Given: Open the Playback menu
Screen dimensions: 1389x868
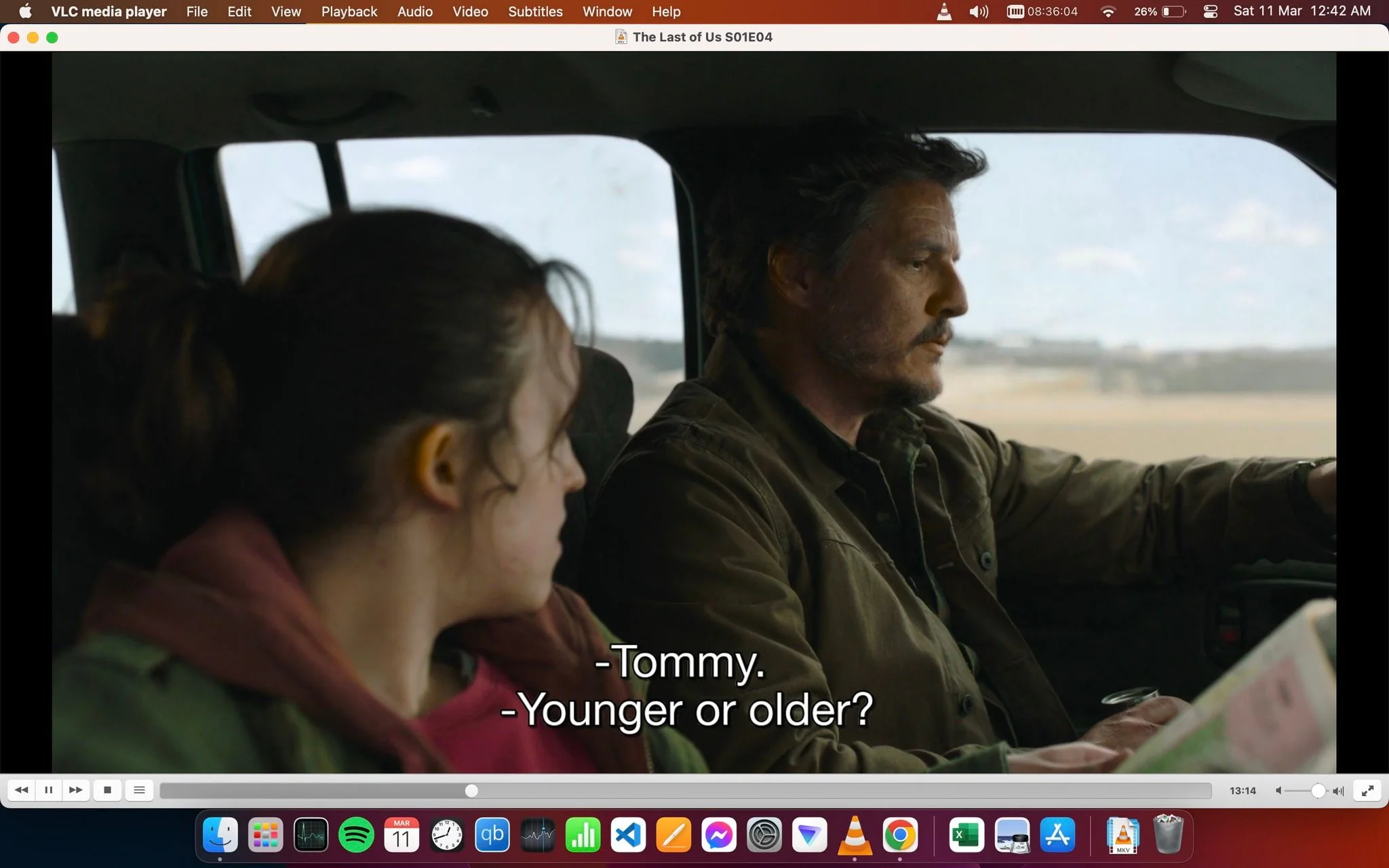Looking at the screenshot, I should 349,12.
